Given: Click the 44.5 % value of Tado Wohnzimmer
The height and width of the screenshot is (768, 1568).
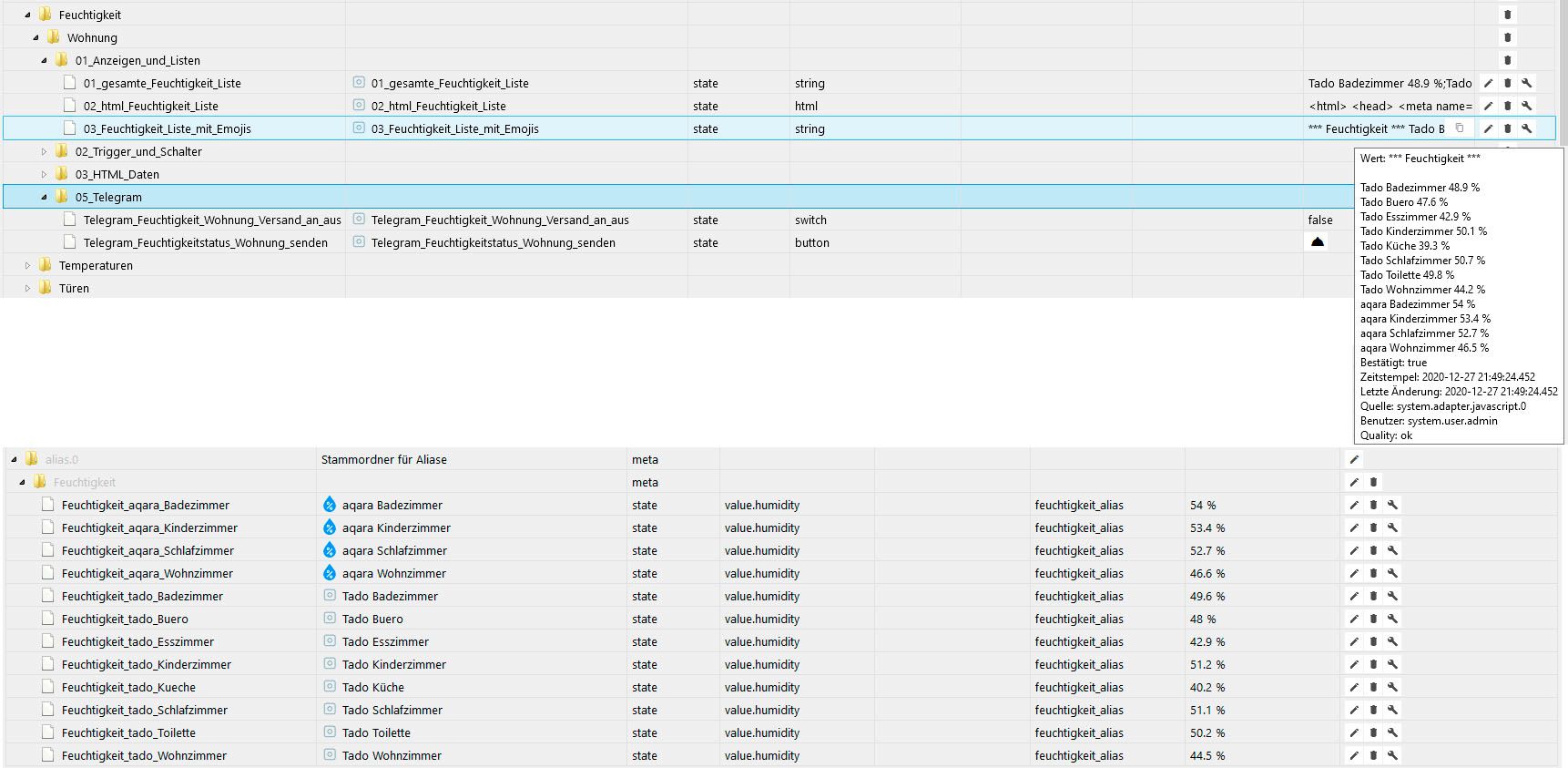Looking at the screenshot, I should pyautogui.click(x=1207, y=755).
